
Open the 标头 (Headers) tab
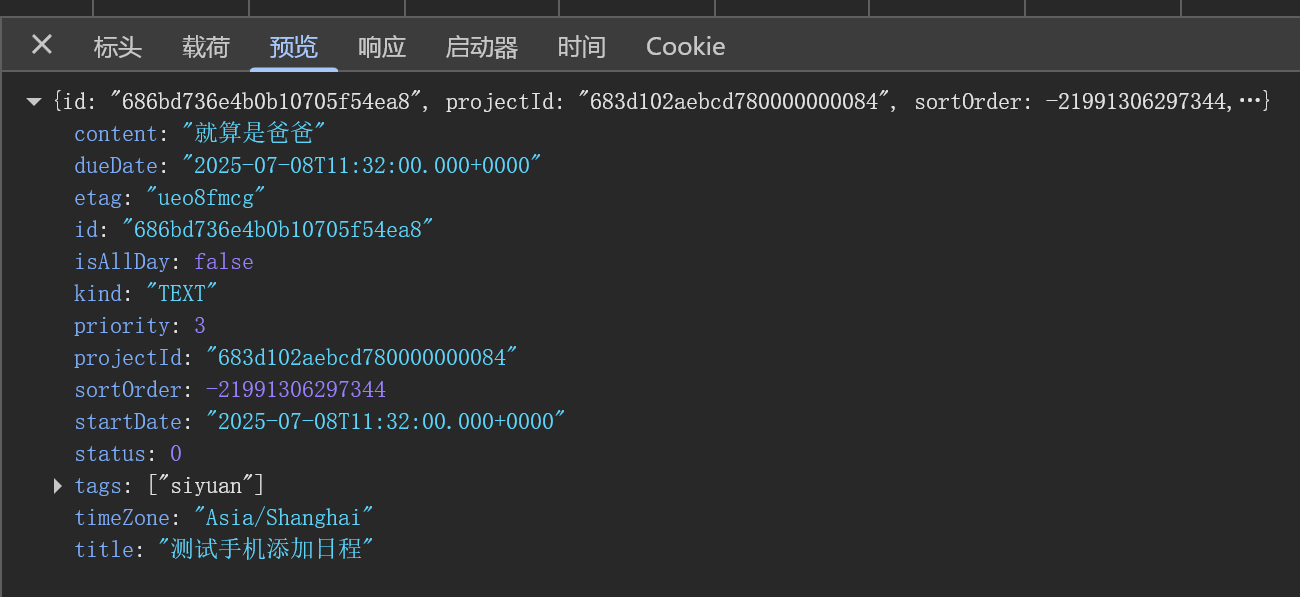click(118, 47)
